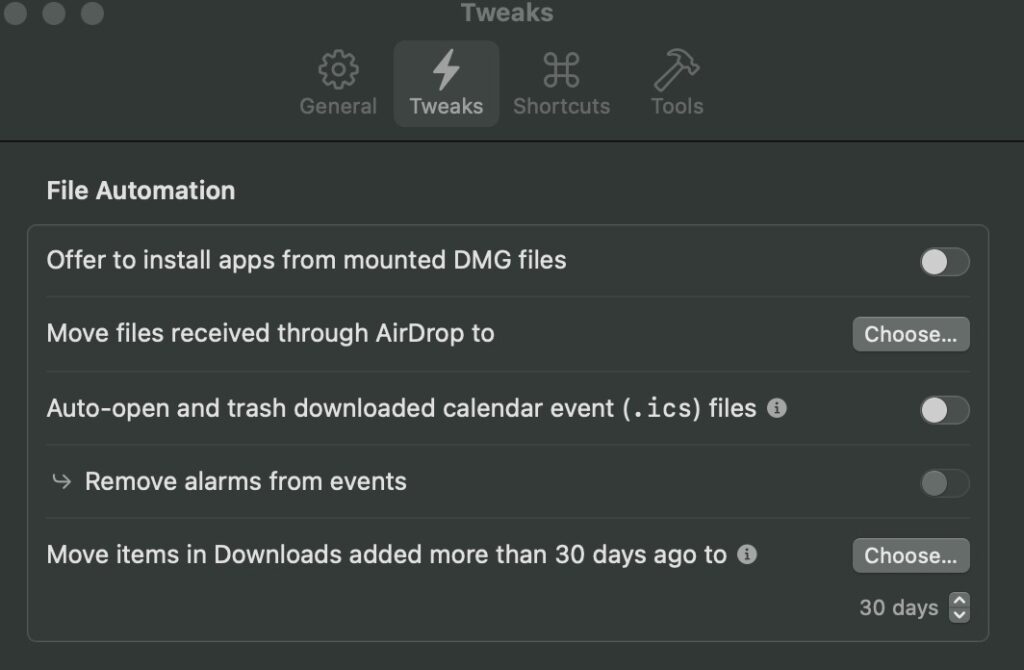
Task: Select the Tweaks lightning bolt icon
Action: pos(446,69)
